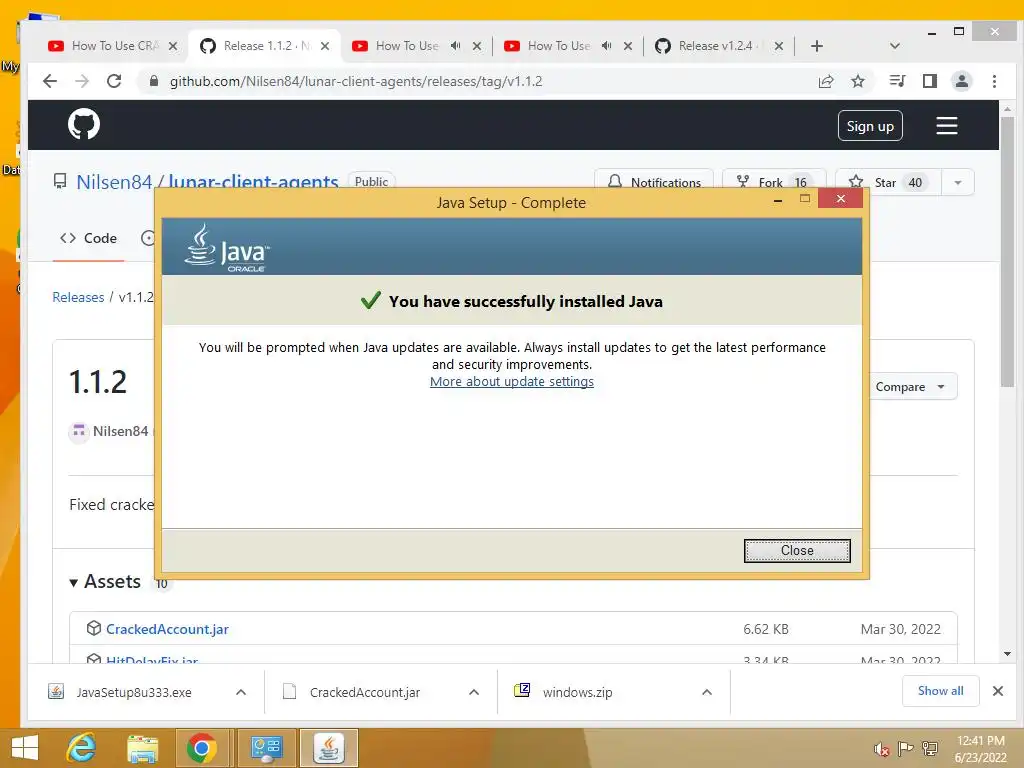Open the Compare dropdown
Viewport: 1024px width, 768px height.
[912, 387]
